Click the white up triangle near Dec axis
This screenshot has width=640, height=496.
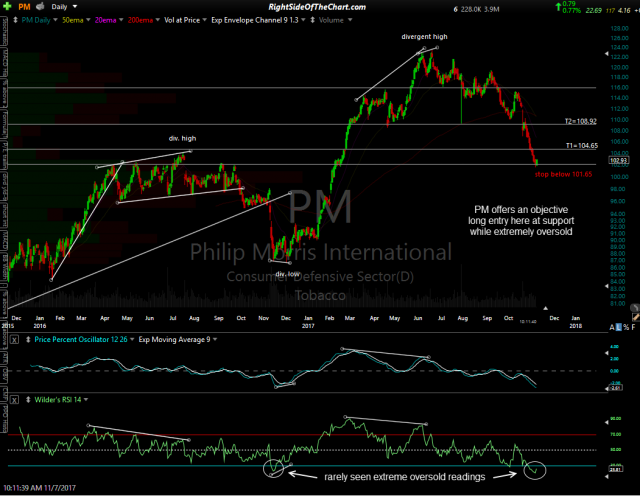545,308
